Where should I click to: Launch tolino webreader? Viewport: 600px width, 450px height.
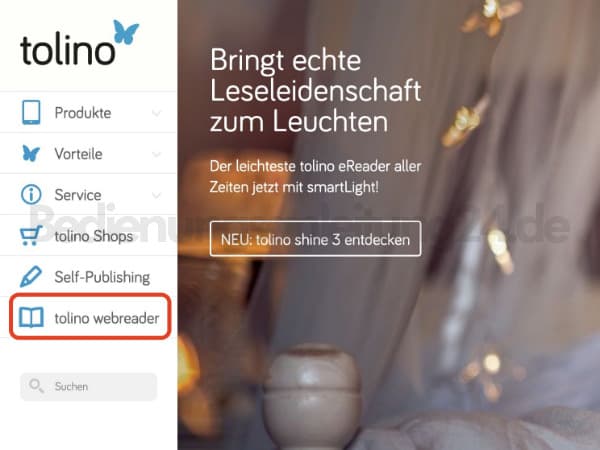[107, 318]
